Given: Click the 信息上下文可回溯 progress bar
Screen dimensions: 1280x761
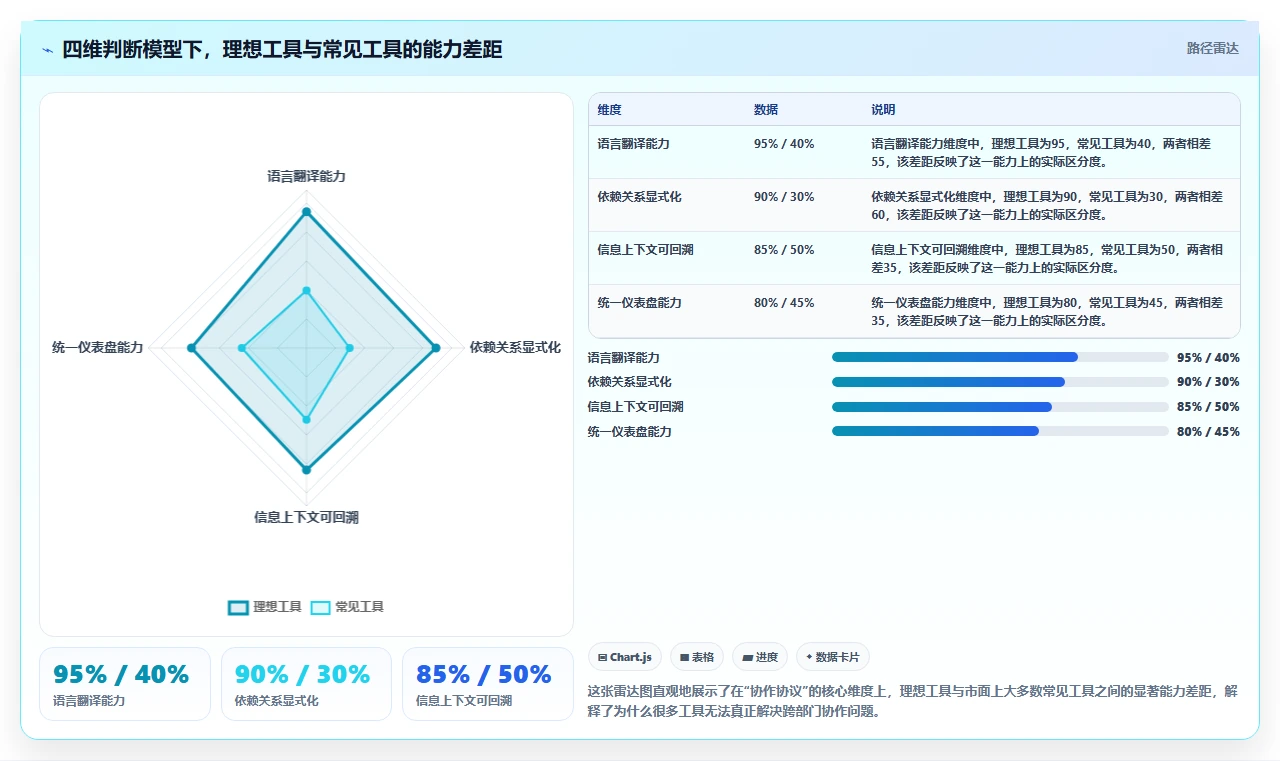Looking at the screenshot, I should click(1000, 407).
